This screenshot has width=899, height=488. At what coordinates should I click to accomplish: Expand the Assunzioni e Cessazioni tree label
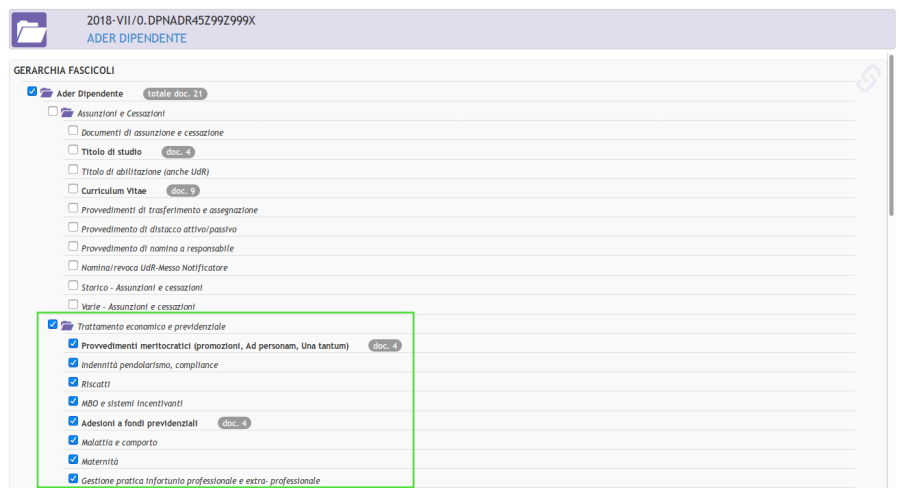[x=121, y=114]
